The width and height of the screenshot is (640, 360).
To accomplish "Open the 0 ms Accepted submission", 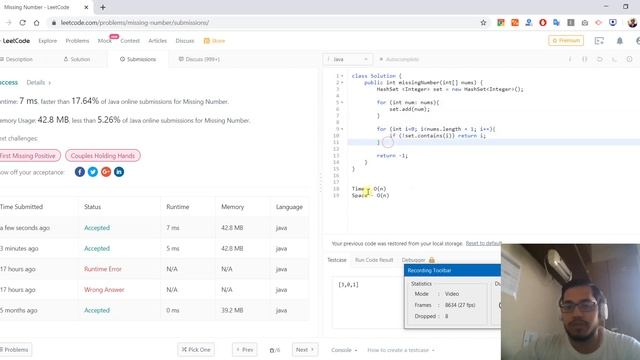I will pyautogui.click(x=97, y=310).
